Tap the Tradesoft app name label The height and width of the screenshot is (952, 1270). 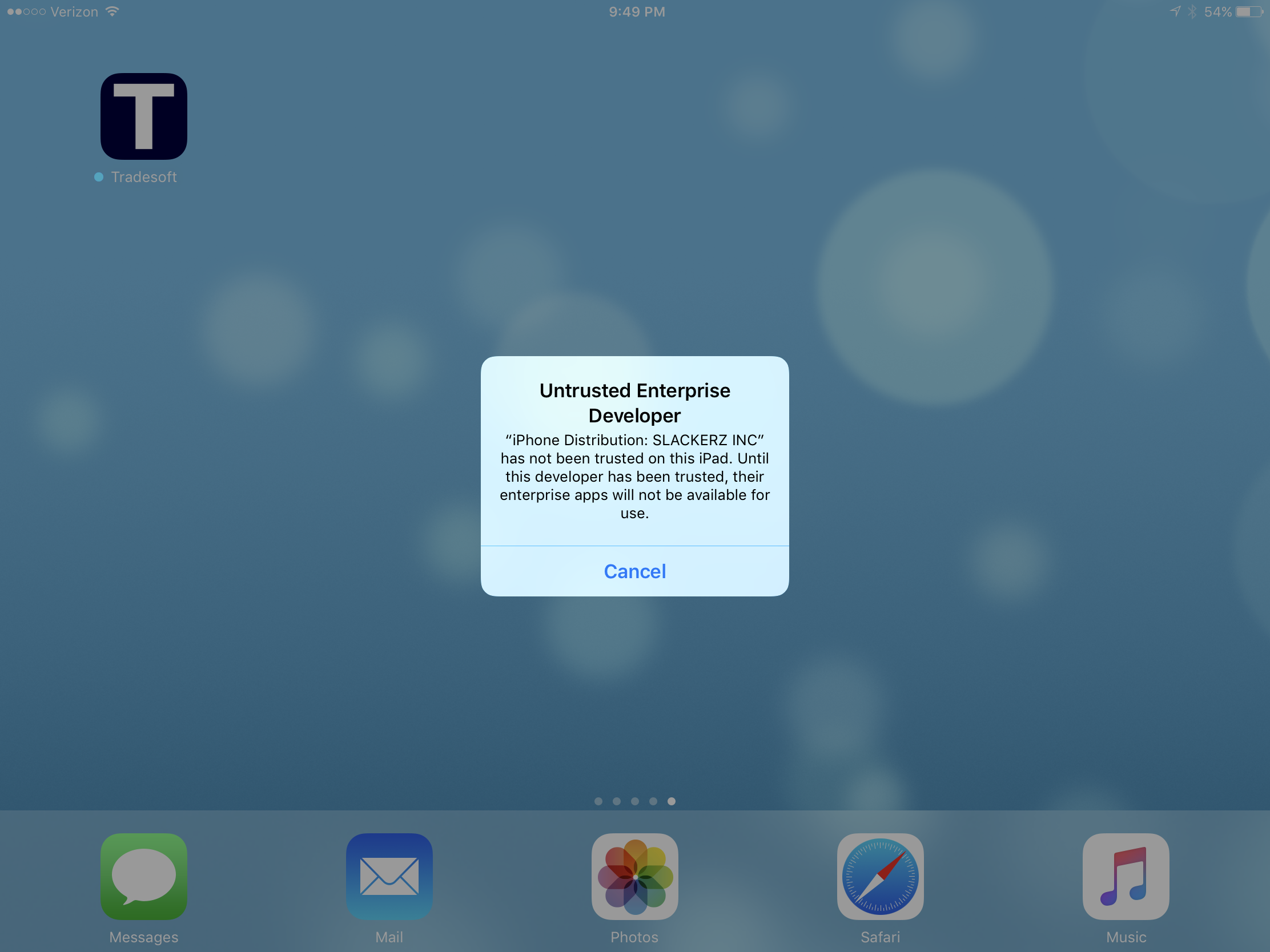point(143,178)
